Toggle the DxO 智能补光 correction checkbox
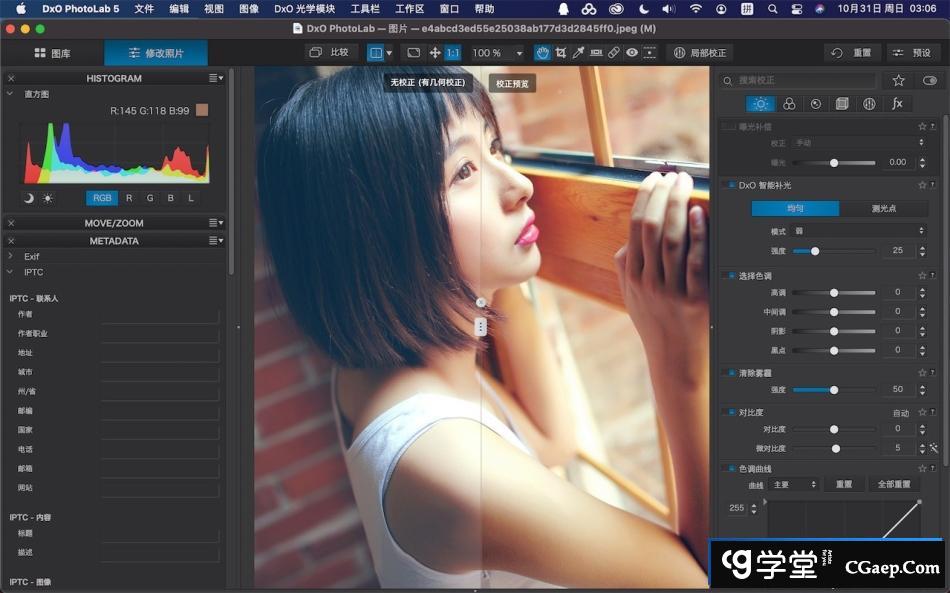This screenshot has height=593, width=950. (x=730, y=185)
